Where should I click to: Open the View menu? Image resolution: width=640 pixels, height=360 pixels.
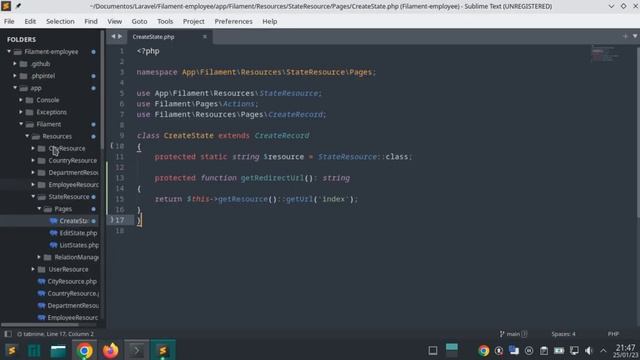(115, 21)
